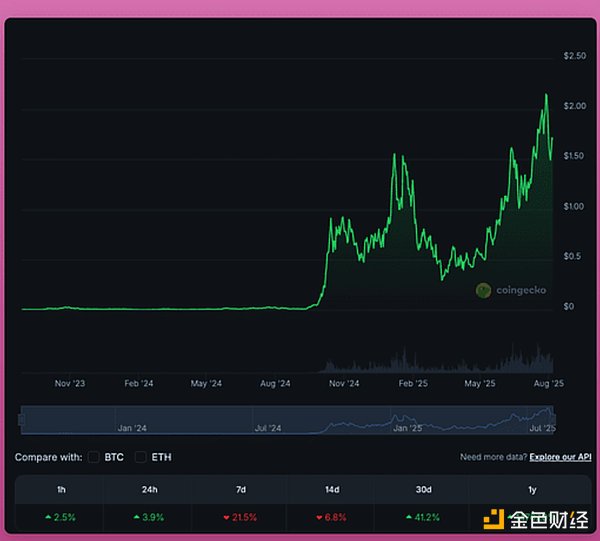
Task: Select the 24h performance column header
Action: [x=151, y=489]
